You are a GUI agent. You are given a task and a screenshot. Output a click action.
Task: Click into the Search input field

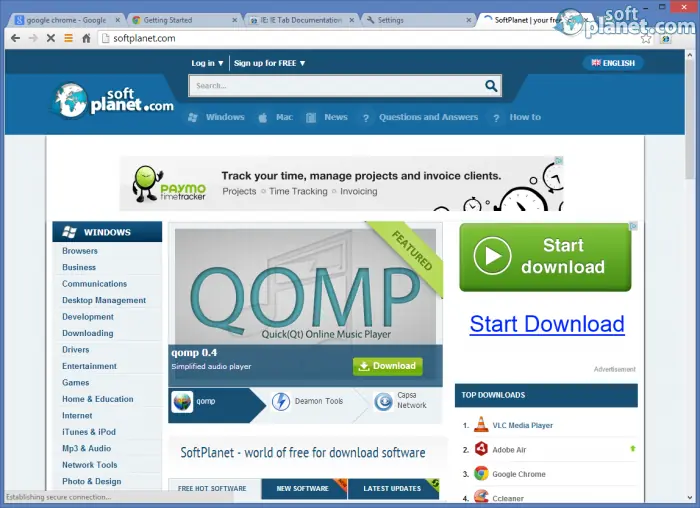337,86
